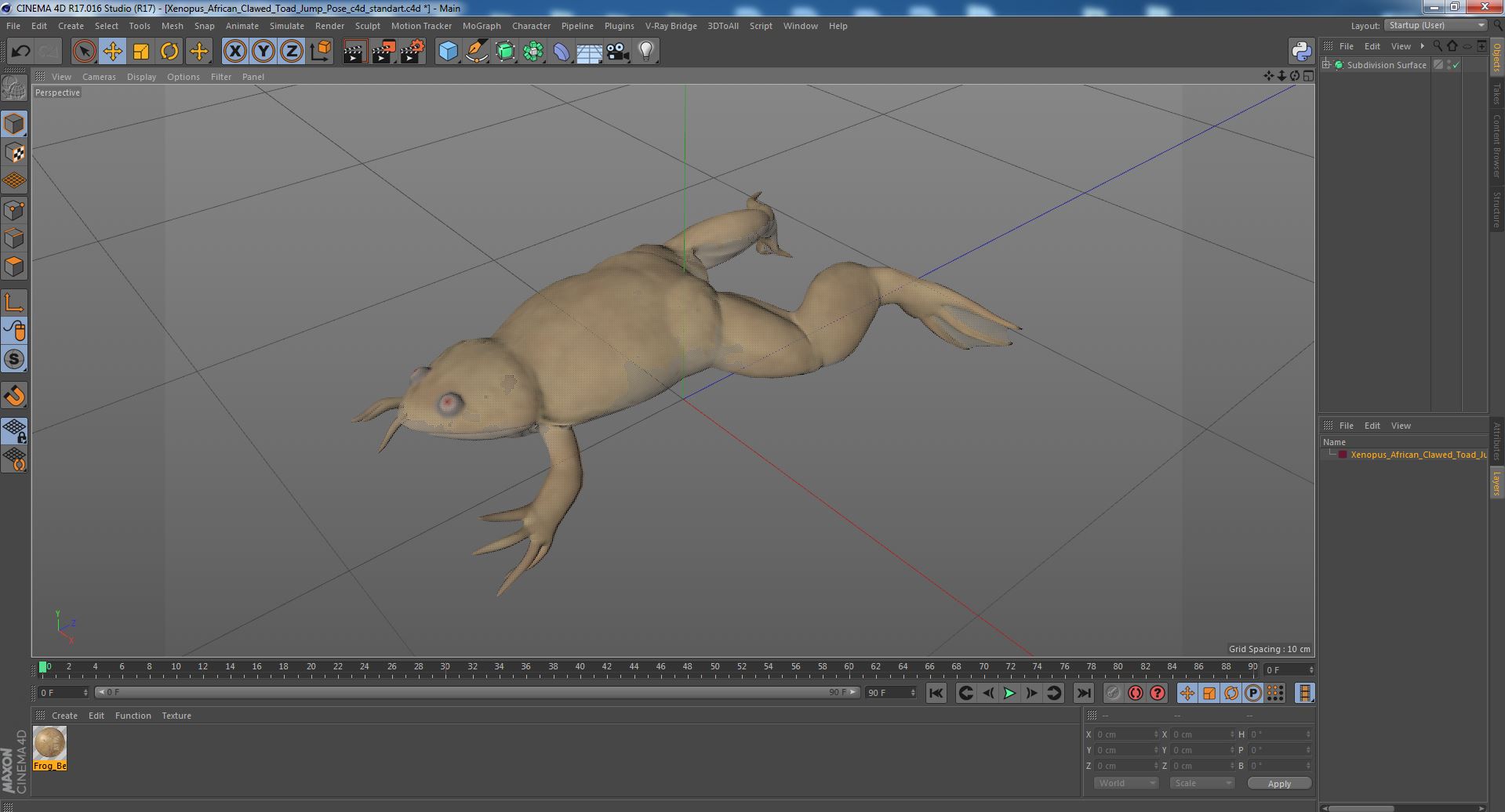Open the World coordinate dropdown
This screenshot has width=1505, height=812.
(1126, 783)
